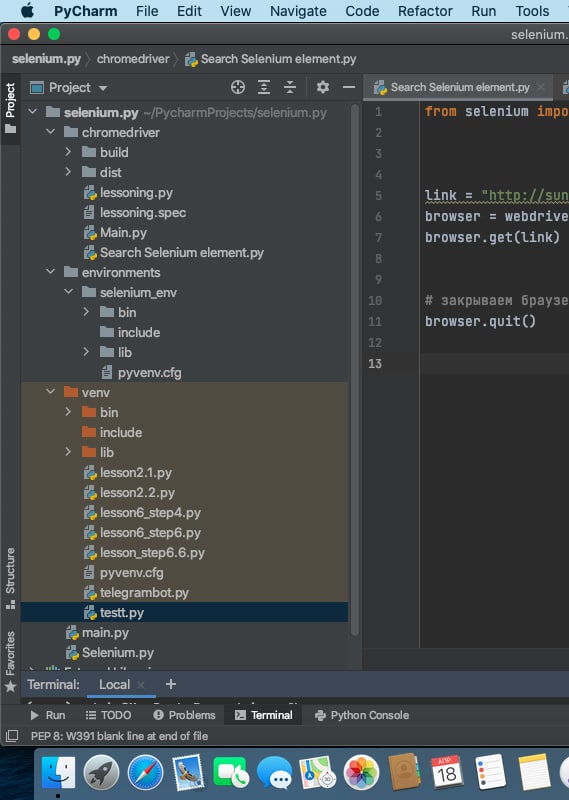The width and height of the screenshot is (569, 800).
Task: Open the Tools menu
Action: tap(532, 11)
